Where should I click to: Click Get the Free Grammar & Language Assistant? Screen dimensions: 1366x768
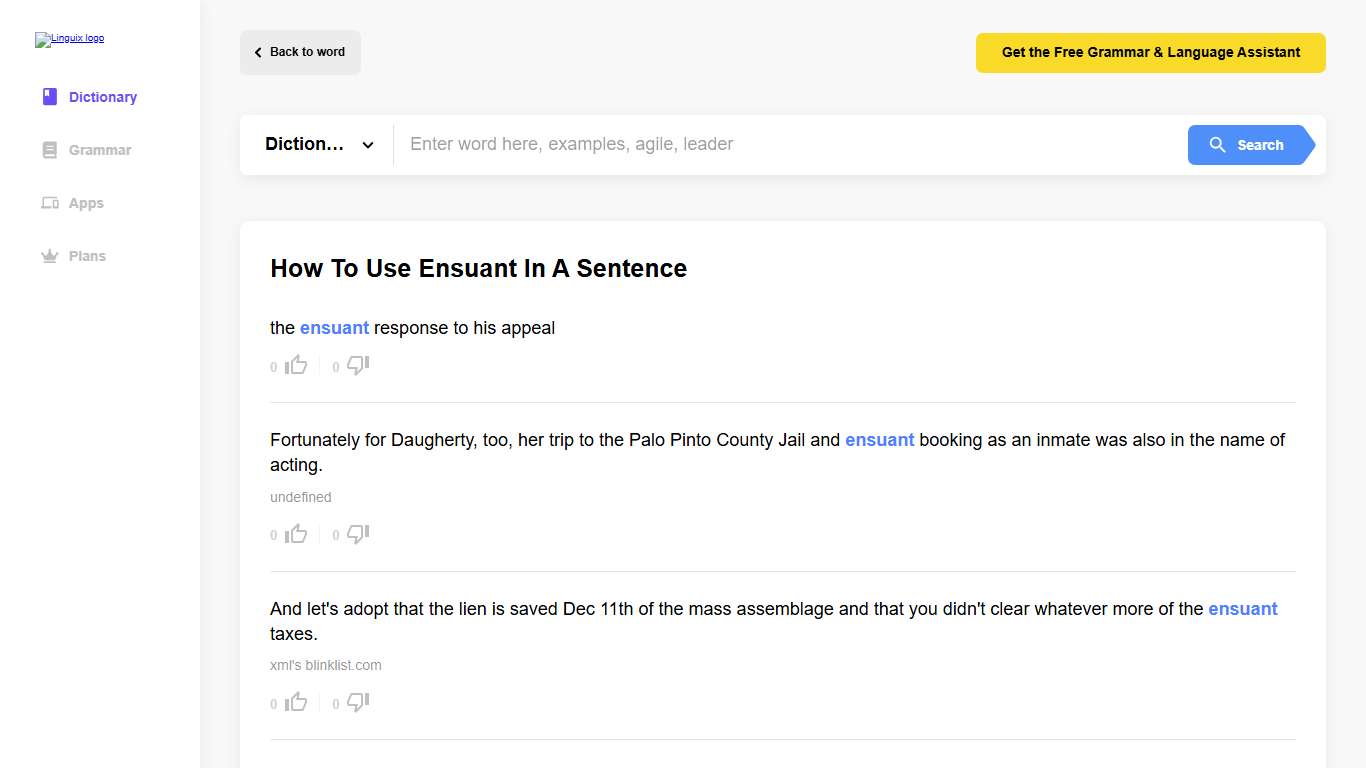click(1150, 52)
